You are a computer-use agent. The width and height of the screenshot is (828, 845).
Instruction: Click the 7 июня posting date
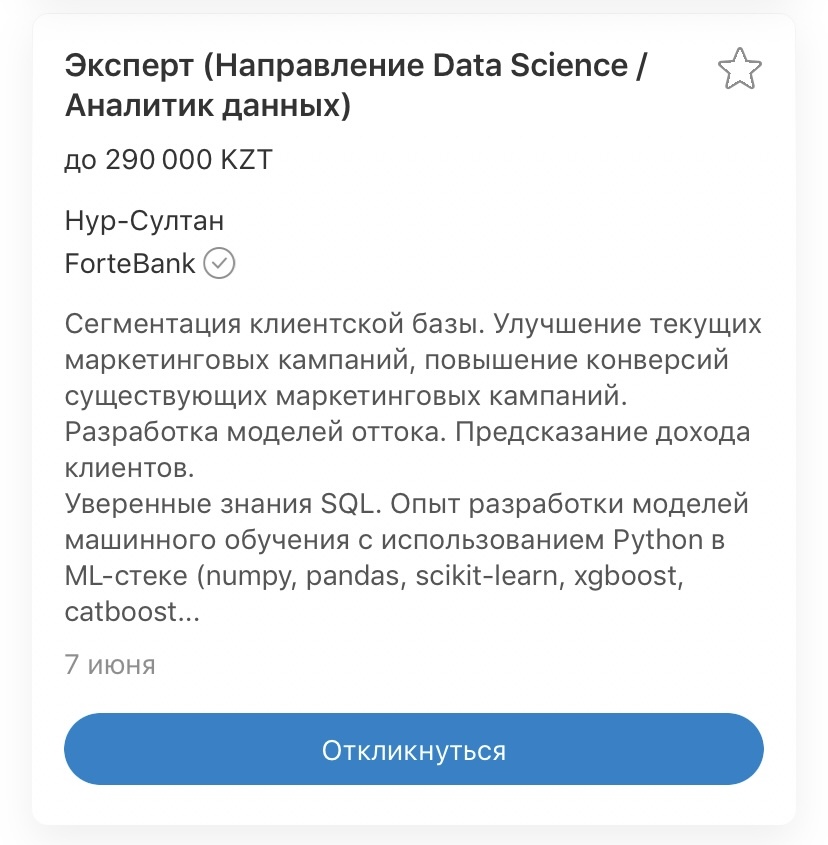110,665
